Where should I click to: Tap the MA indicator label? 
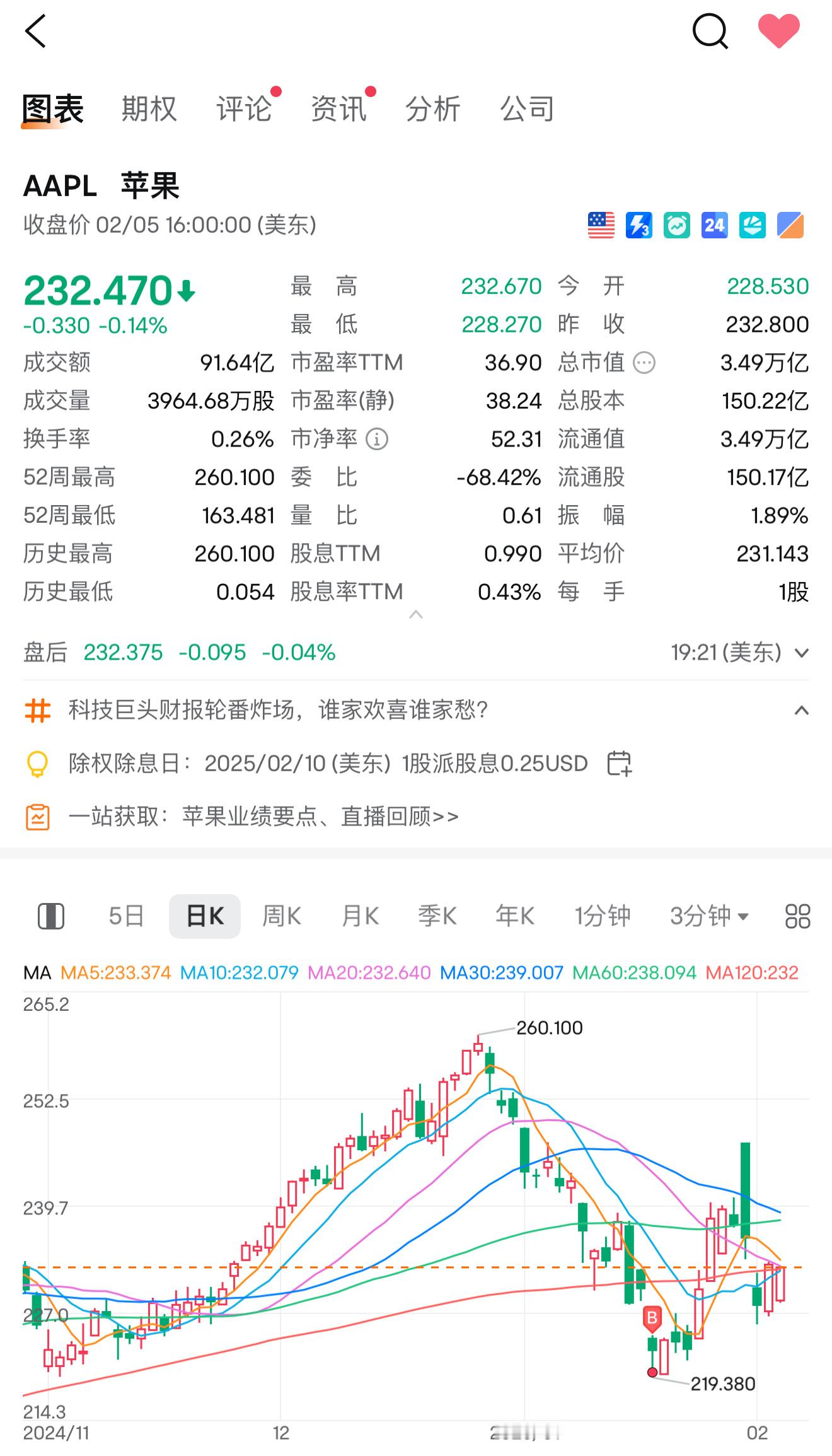point(37,973)
